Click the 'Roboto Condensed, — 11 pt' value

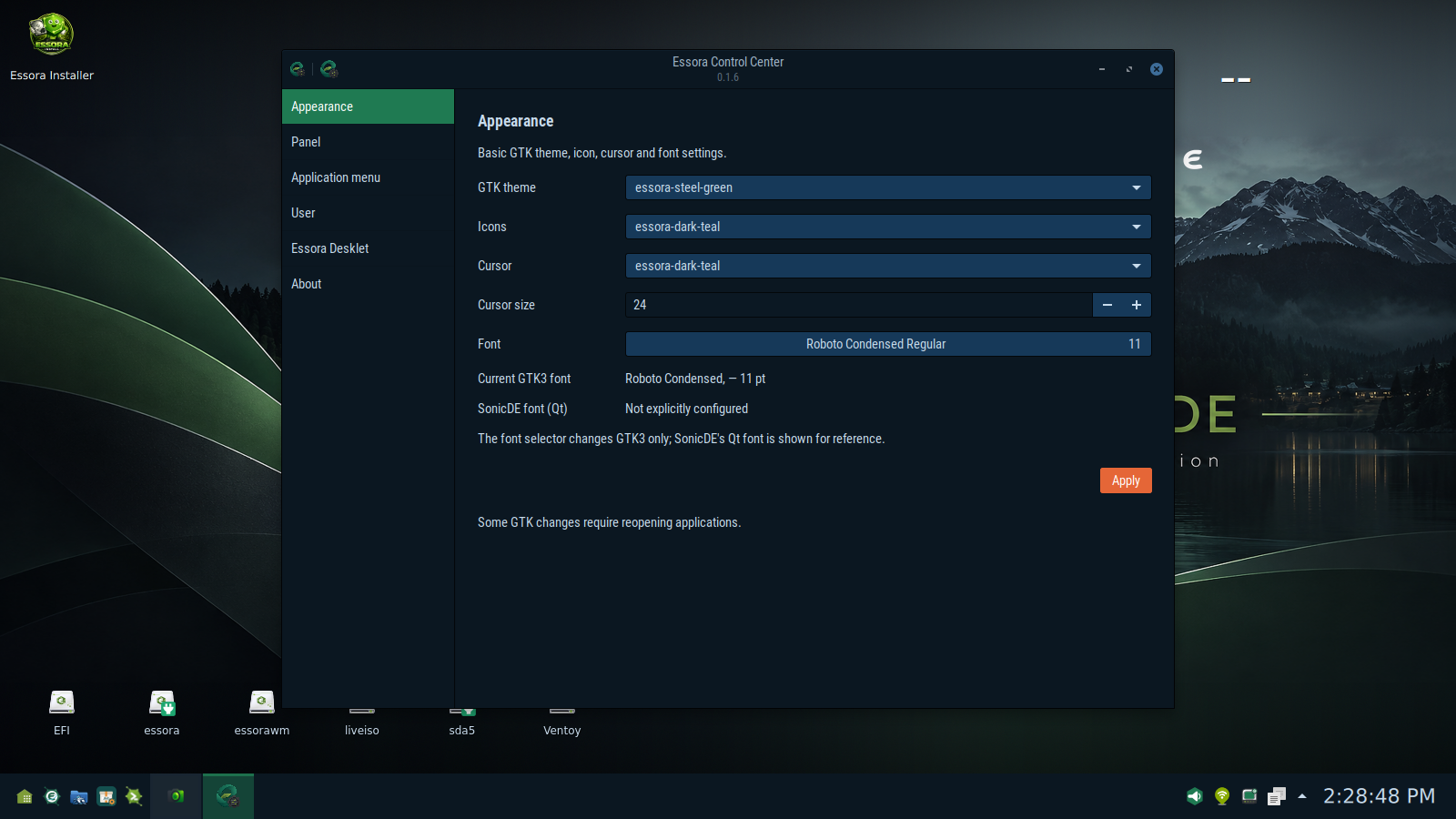pyautogui.click(x=695, y=379)
